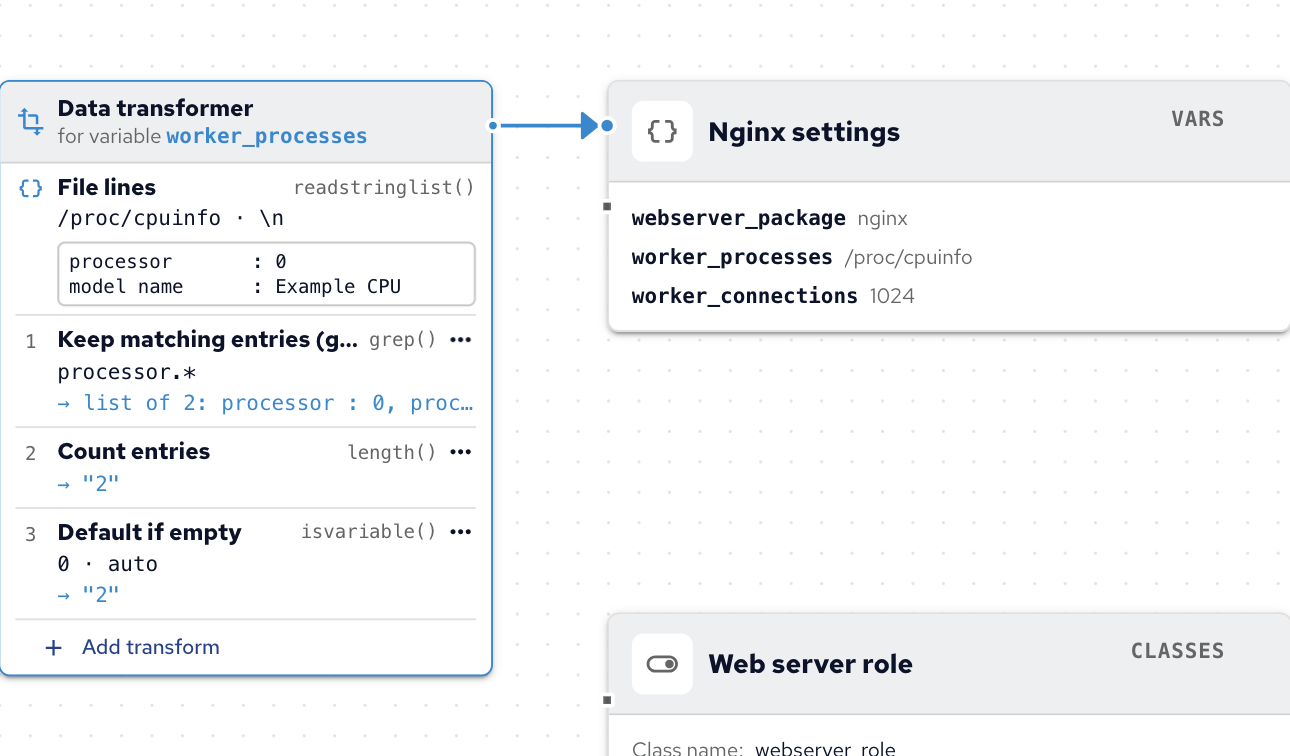
Task: Select the webserver_package nginx row
Action: tap(770, 218)
